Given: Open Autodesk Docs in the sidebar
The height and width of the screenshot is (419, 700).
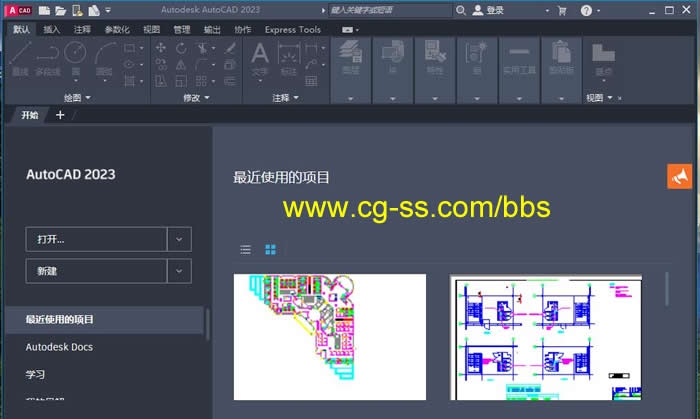Looking at the screenshot, I should [58, 347].
